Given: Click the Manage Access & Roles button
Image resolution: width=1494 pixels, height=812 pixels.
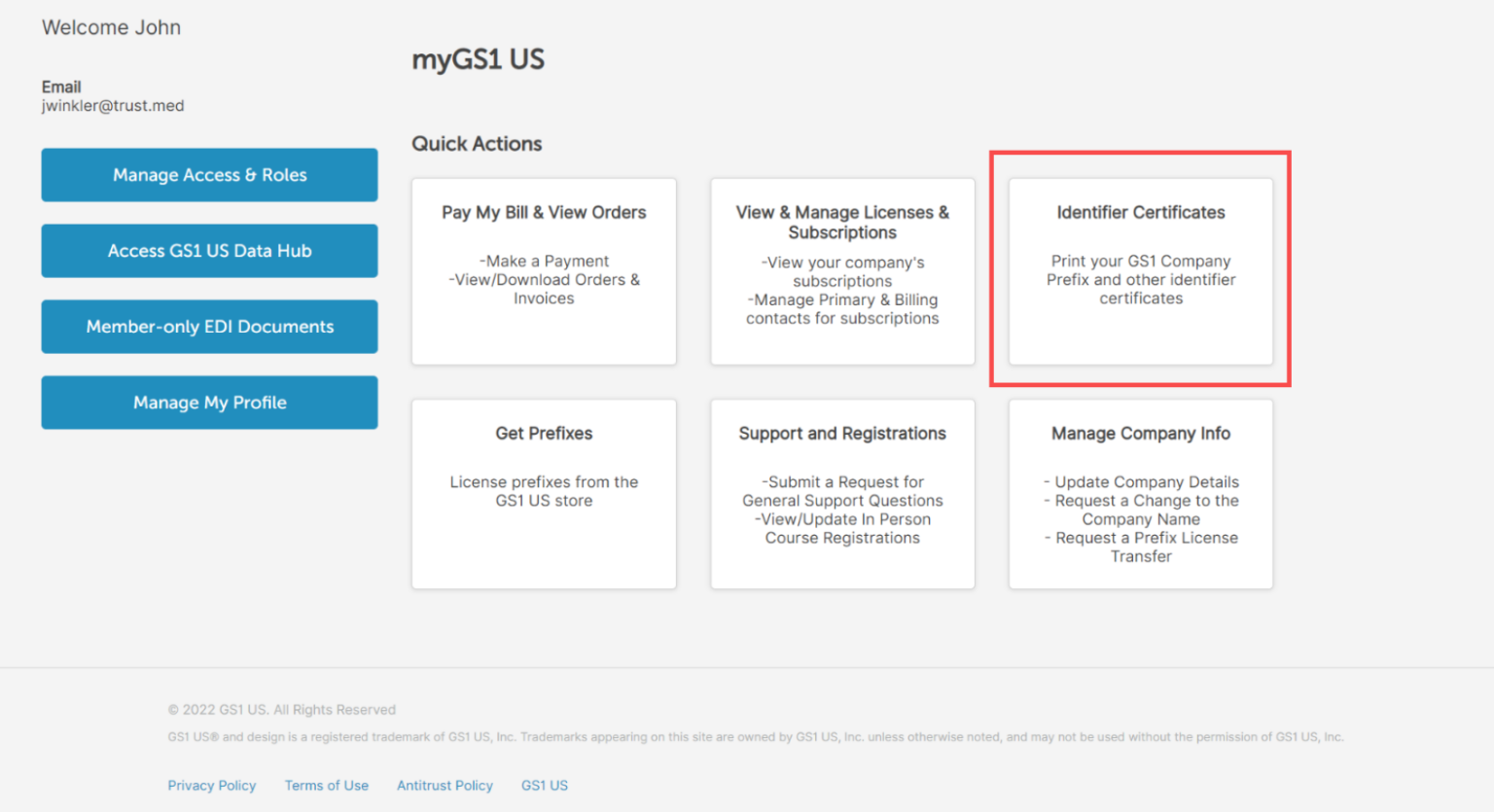Looking at the screenshot, I should tap(209, 175).
